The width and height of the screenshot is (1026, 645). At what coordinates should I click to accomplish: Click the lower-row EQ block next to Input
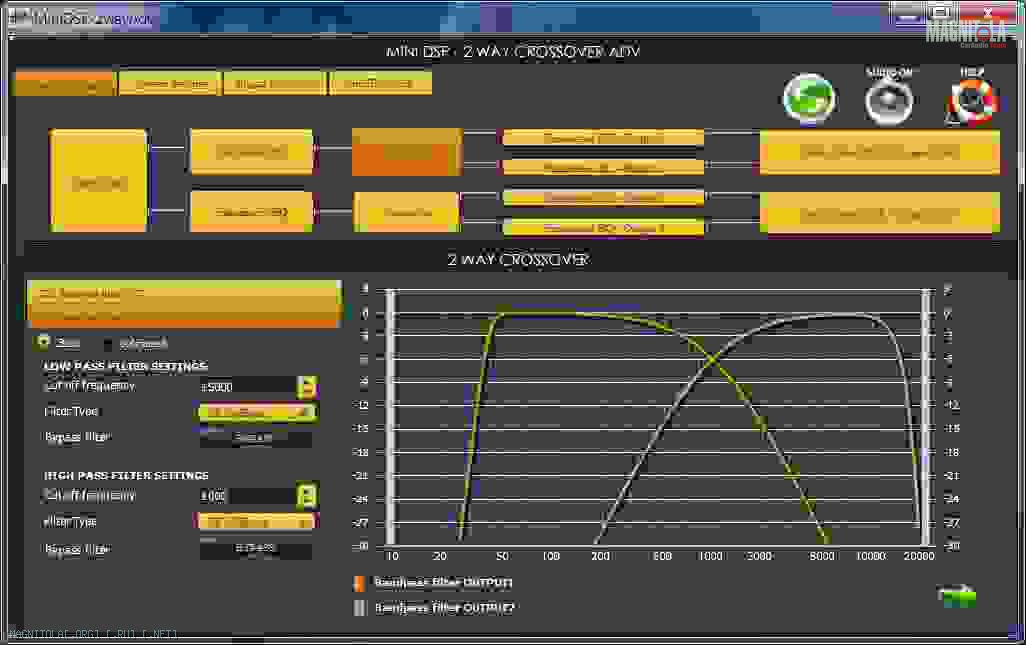[251, 212]
